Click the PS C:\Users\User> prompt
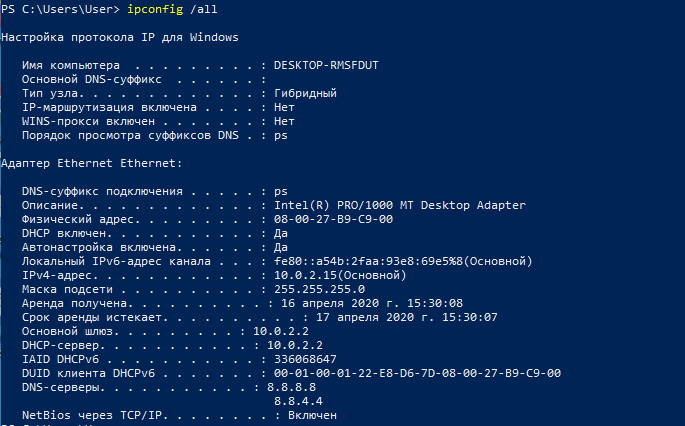Image resolution: width=685 pixels, height=426 pixels. [x=62, y=9]
